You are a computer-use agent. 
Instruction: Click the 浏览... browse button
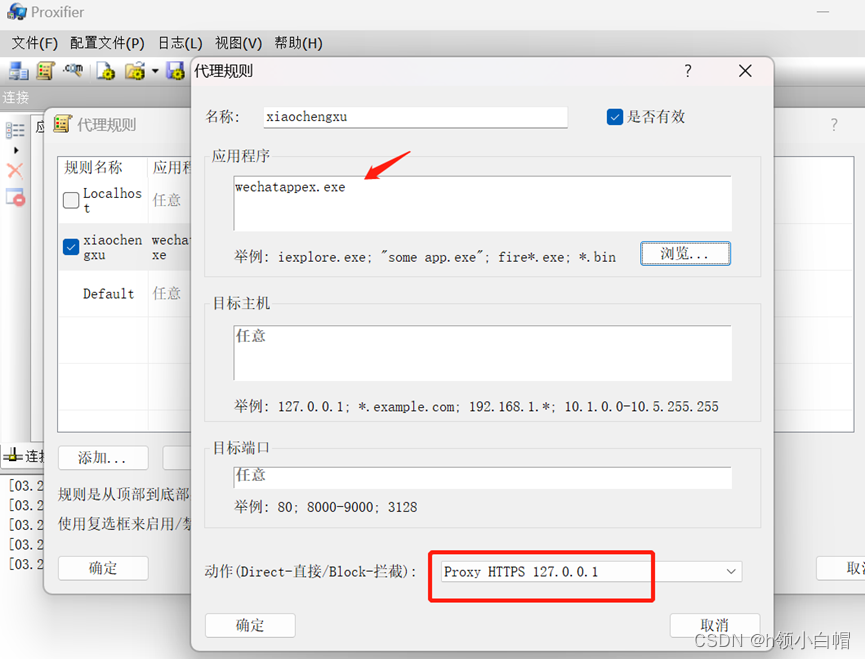[x=685, y=254]
